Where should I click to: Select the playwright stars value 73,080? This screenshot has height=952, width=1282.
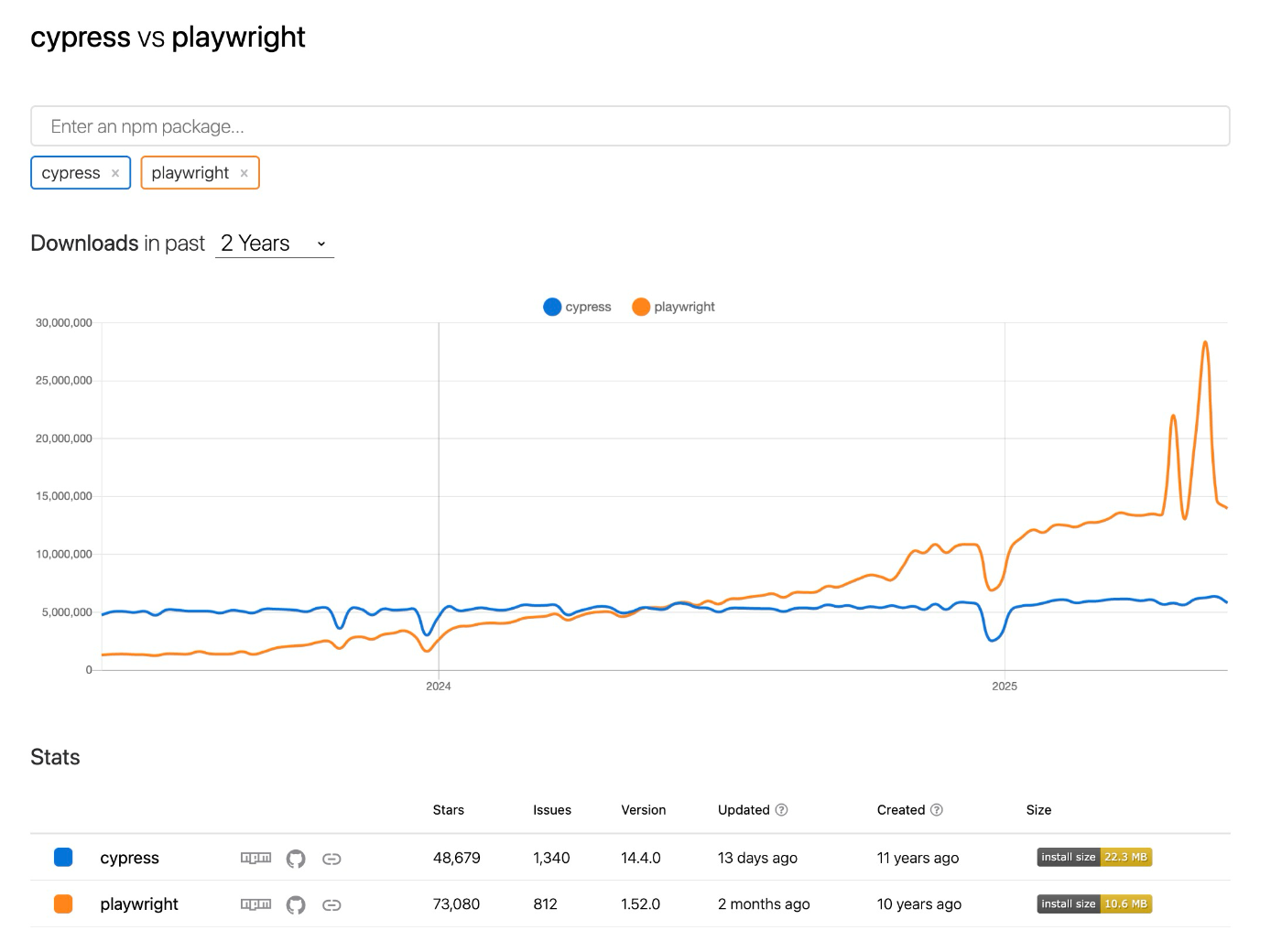pos(457,904)
